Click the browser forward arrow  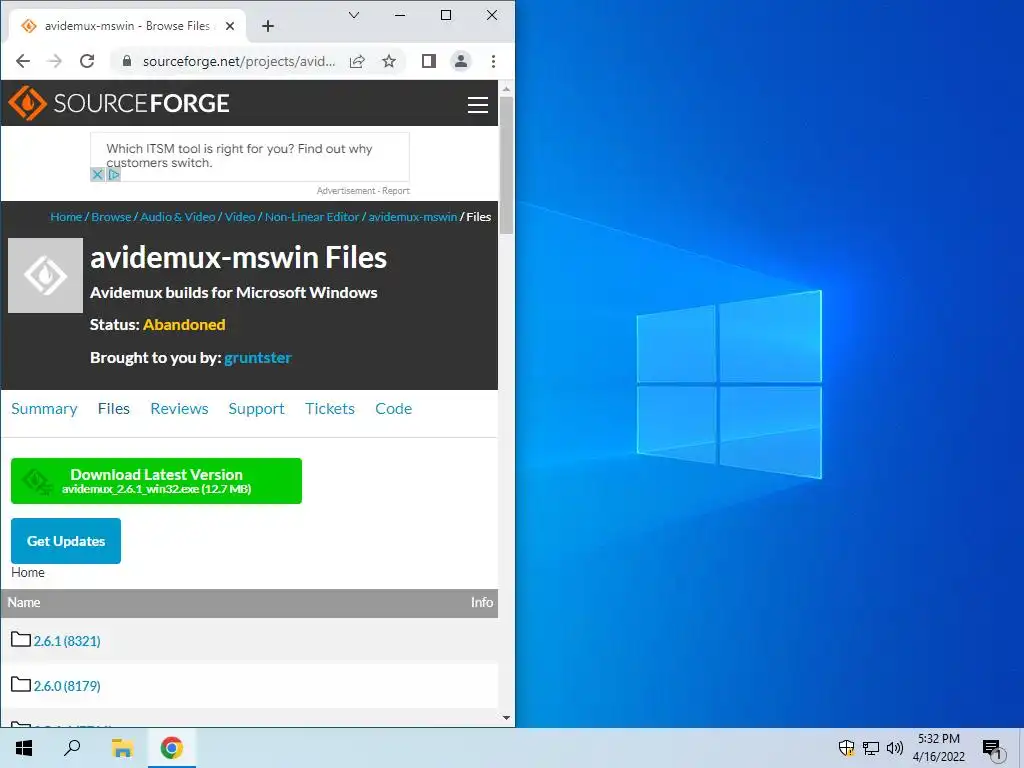pyautogui.click(x=55, y=61)
